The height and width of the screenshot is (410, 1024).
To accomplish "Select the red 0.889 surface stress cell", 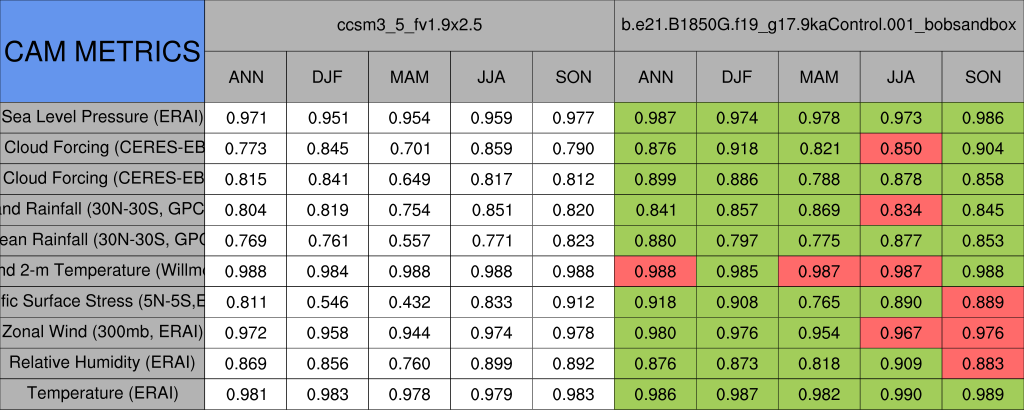I will (x=983, y=301).
